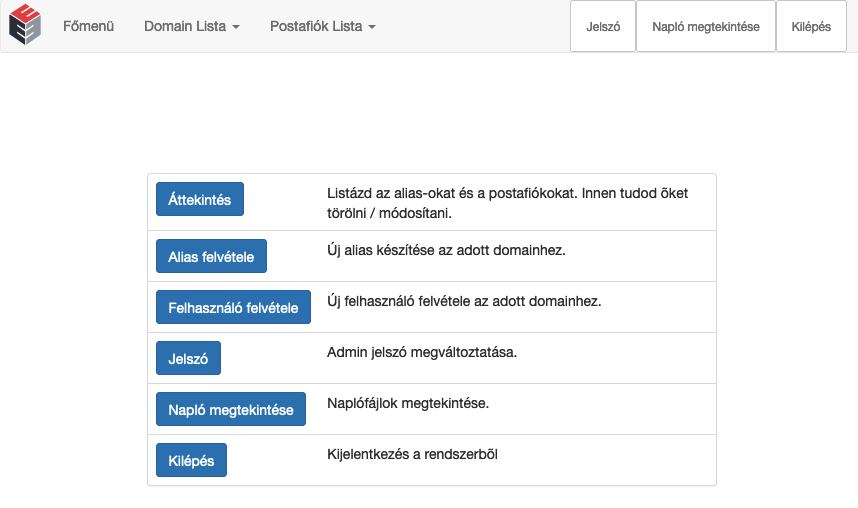Click the blue Napló megtekintése button

click(x=231, y=409)
